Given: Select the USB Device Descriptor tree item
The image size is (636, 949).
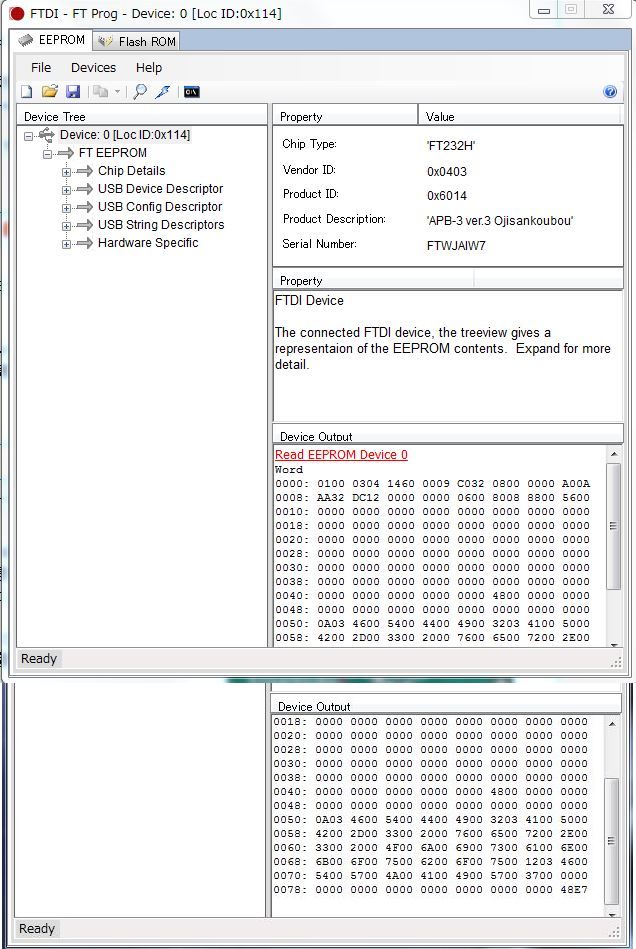Looking at the screenshot, I should pyautogui.click(x=160, y=189).
